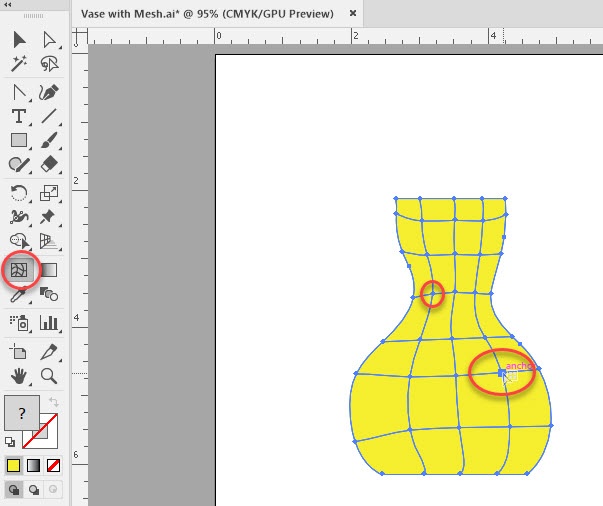Image resolution: width=603 pixels, height=506 pixels.
Task: Select the Zoom magnifier tool
Action: coord(48,376)
